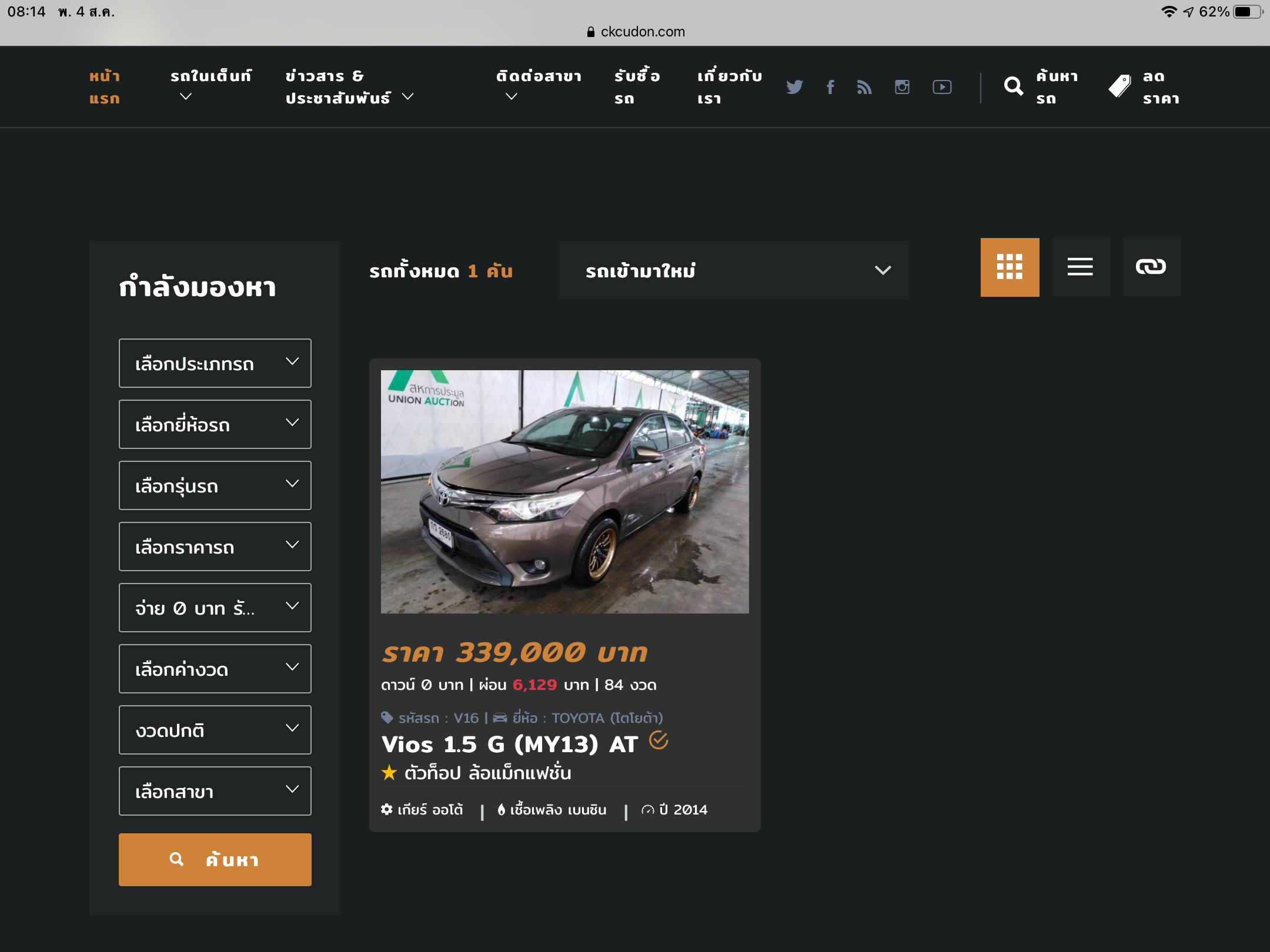Image resolution: width=1270 pixels, height=952 pixels.
Task: Expand the เลือกยี่ห้อรถ dropdown
Action: [x=215, y=424]
